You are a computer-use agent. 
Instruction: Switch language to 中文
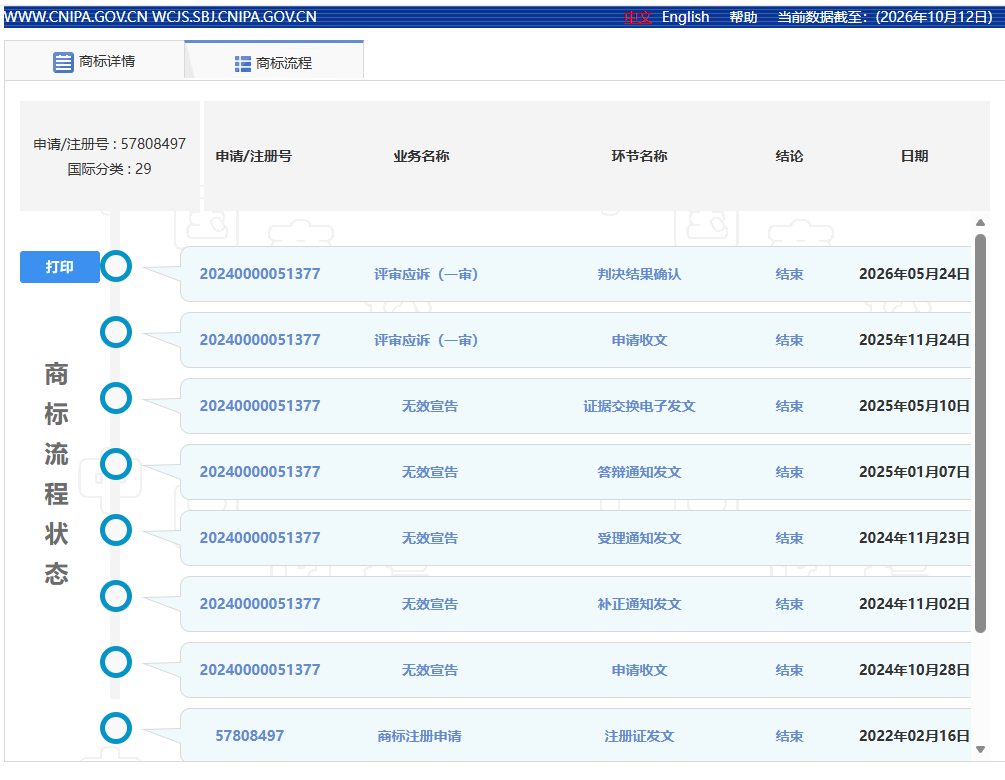point(638,17)
